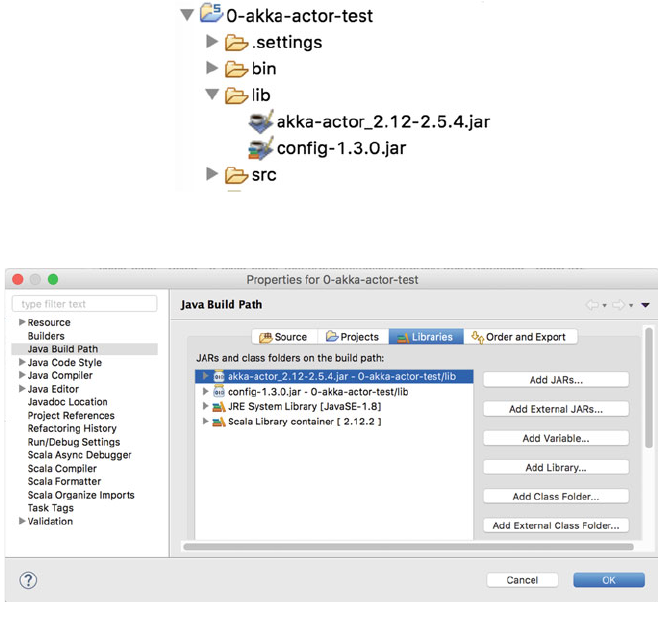Click the Add Library... button
Viewport: 663px width, 638px height.
tap(556, 467)
